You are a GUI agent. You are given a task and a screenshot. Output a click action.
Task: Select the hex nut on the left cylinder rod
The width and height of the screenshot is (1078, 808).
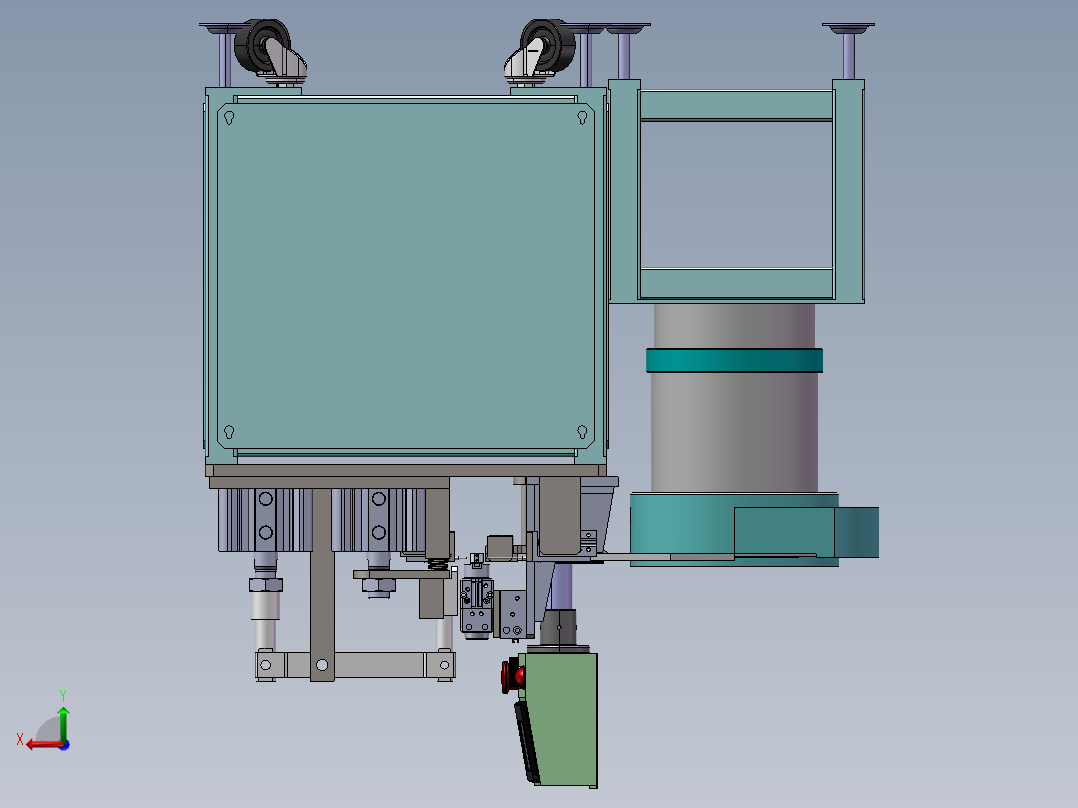265,585
